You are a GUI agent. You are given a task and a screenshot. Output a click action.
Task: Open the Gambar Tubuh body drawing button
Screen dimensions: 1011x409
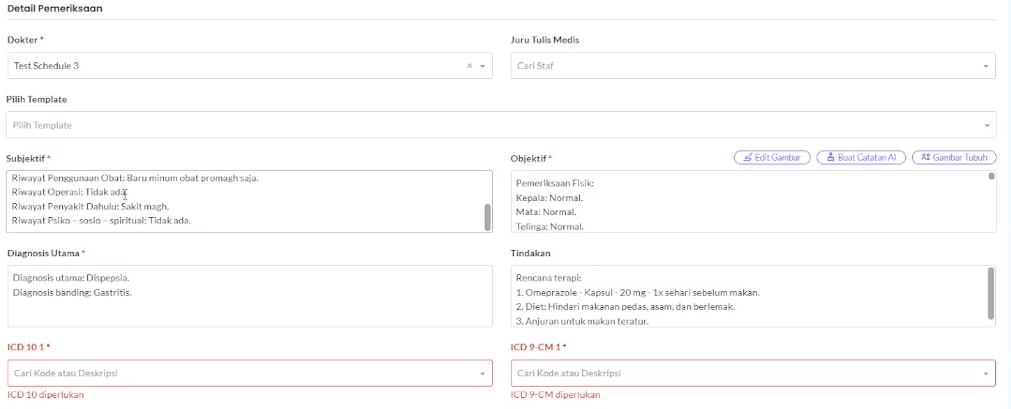pos(954,158)
